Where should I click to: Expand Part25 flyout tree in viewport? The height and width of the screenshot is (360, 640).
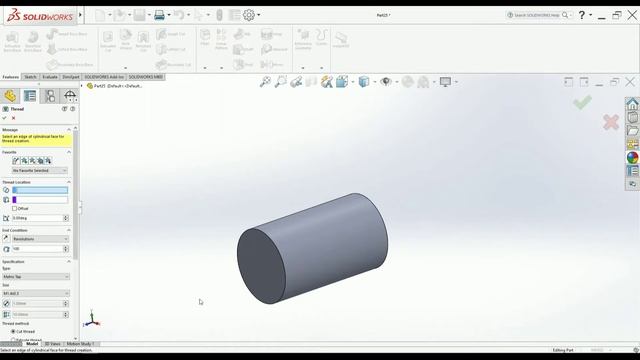coord(82,86)
